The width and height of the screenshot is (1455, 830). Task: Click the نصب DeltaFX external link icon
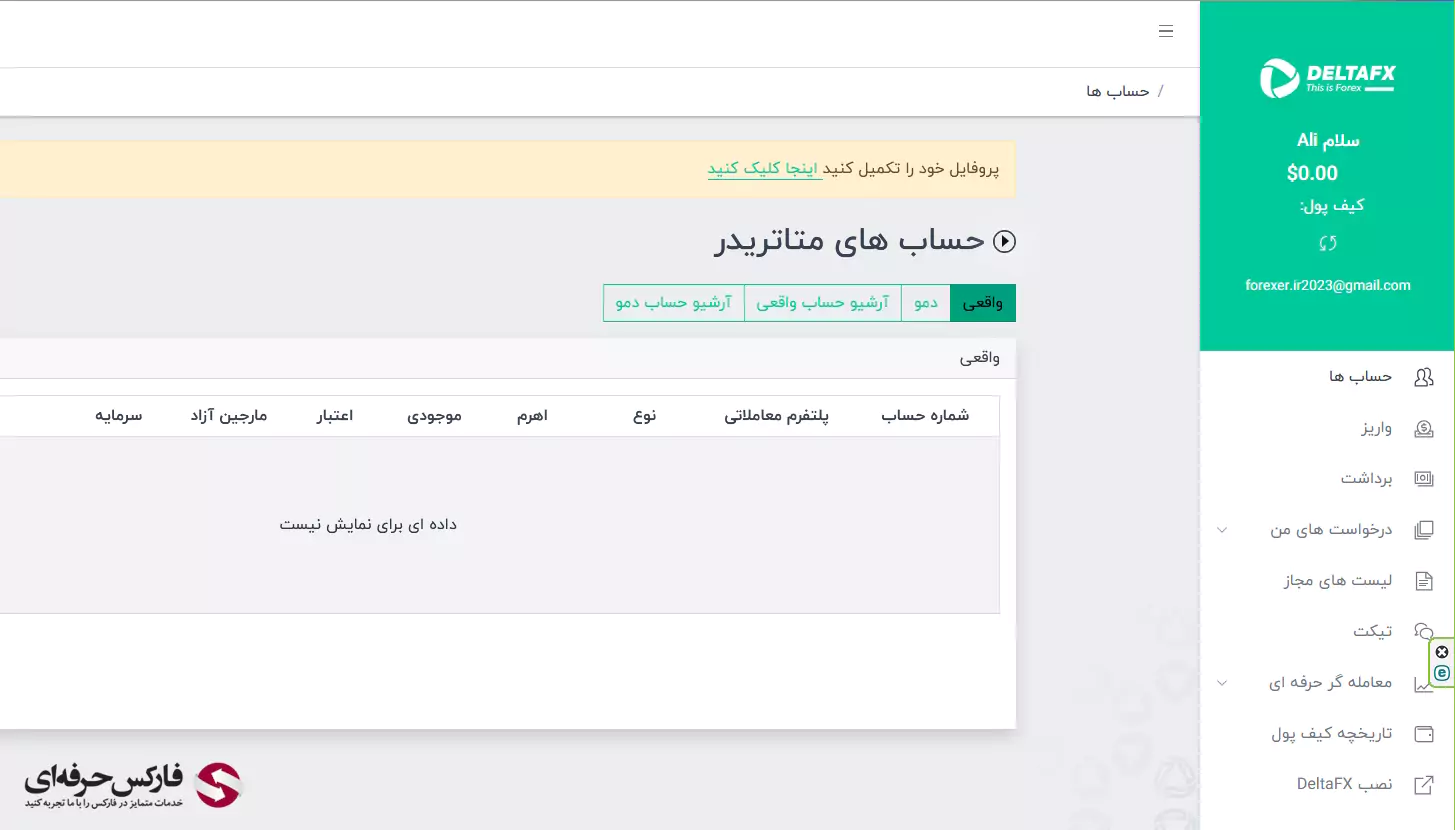pos(1424,785)
